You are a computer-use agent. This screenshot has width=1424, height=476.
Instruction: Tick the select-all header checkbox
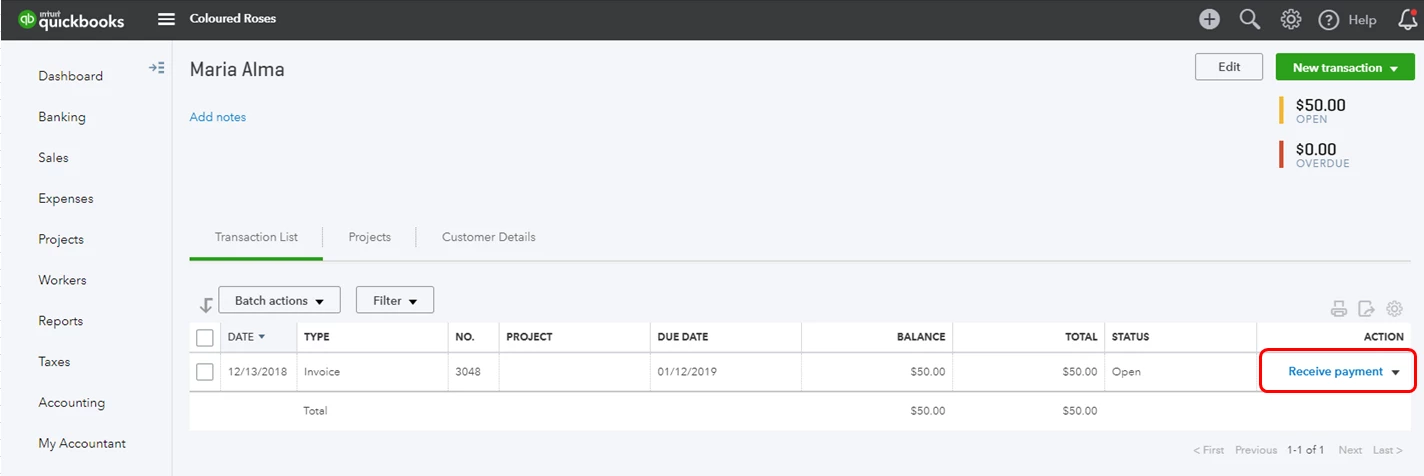[205, 338]
